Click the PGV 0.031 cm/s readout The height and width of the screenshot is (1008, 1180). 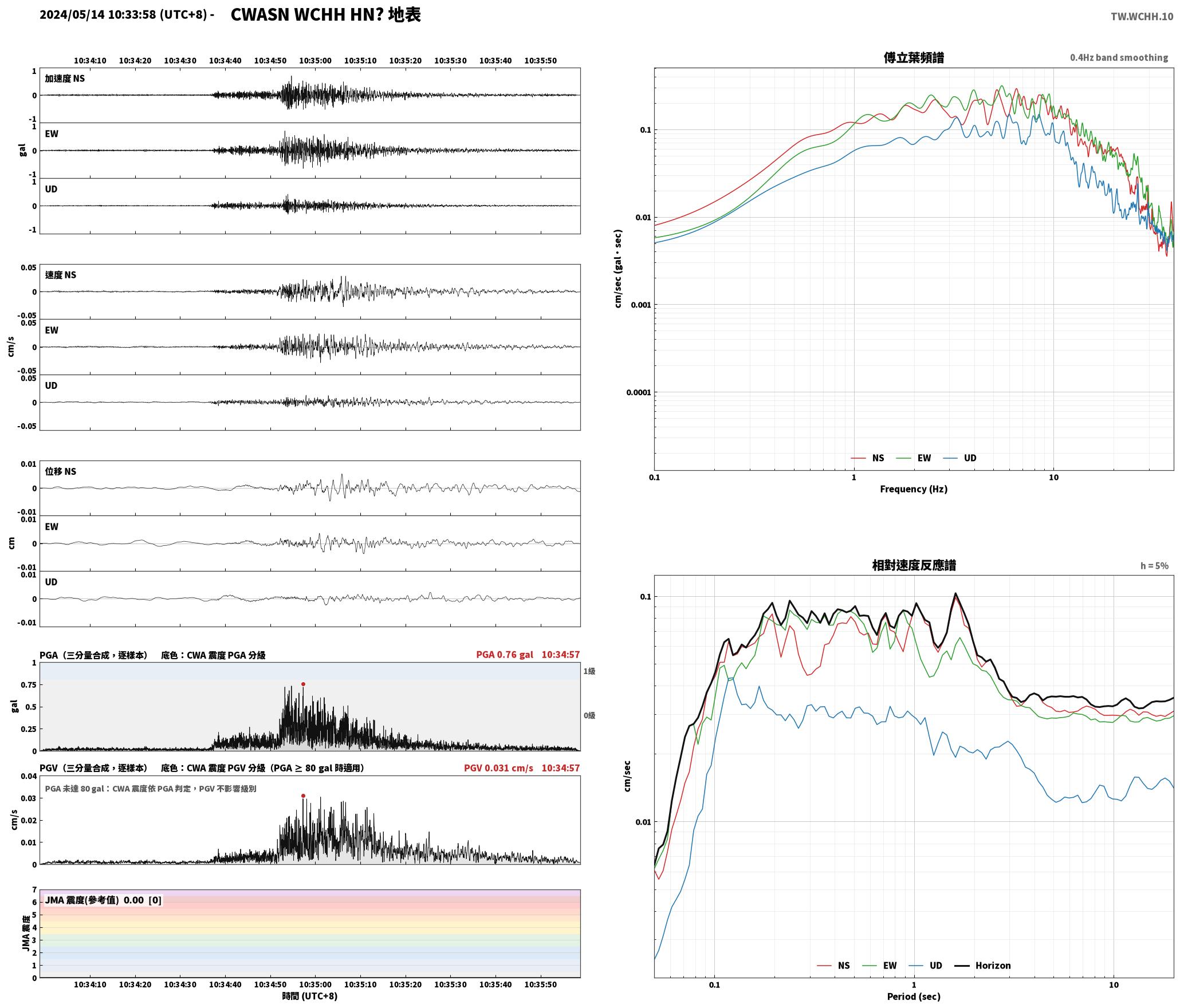498,768
